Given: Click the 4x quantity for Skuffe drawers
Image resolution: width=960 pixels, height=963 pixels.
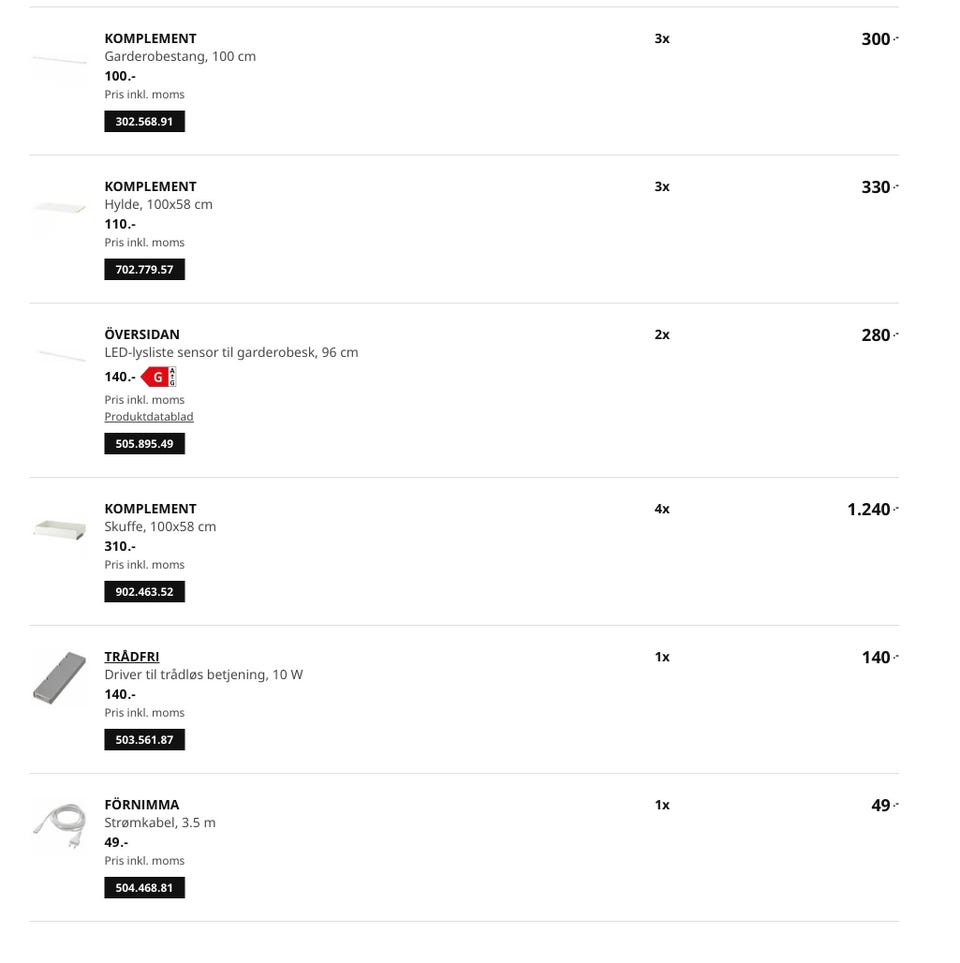Looking at the screenshot, I should pos(662,509).
